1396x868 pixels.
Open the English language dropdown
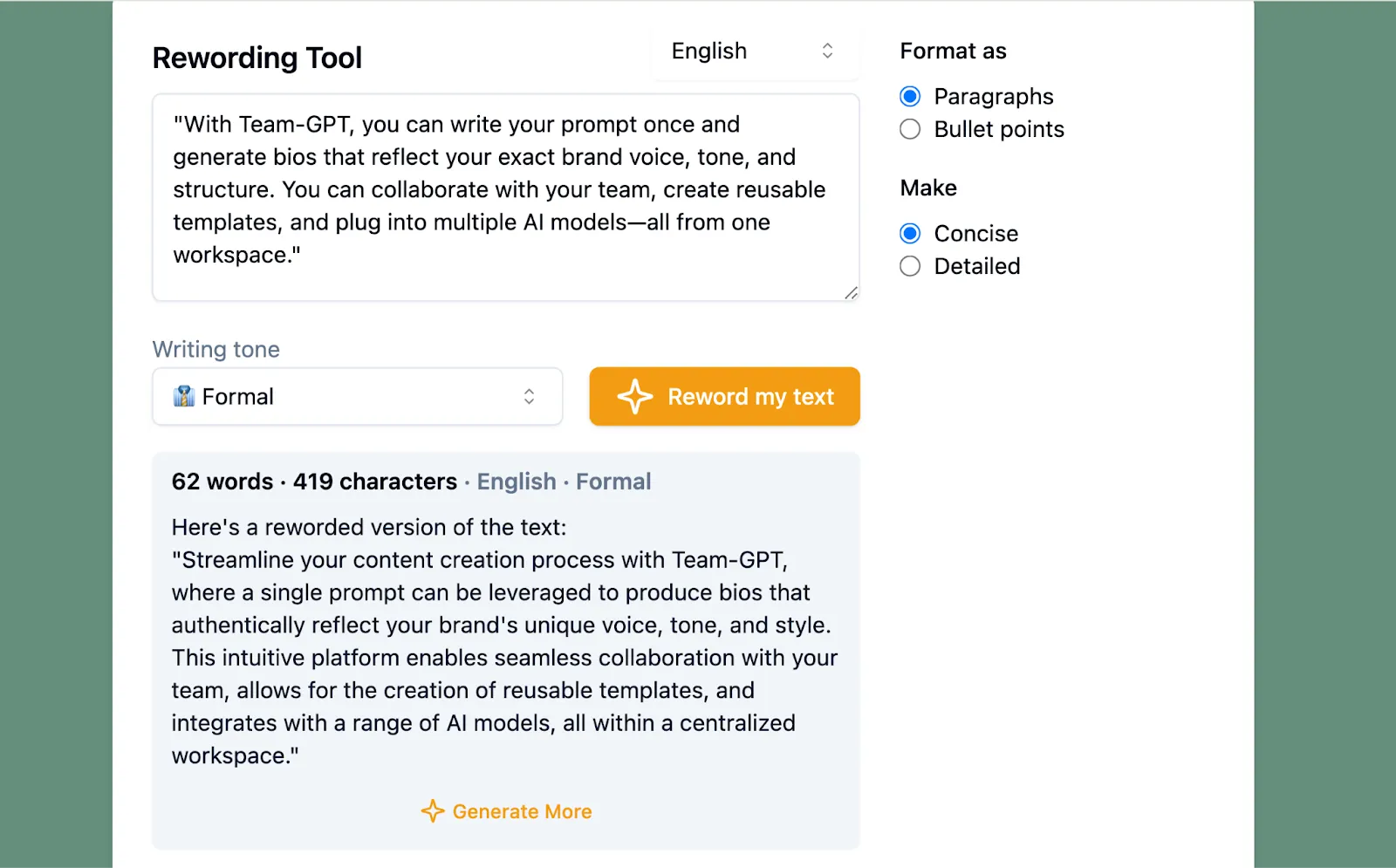[x=754, y=51]
